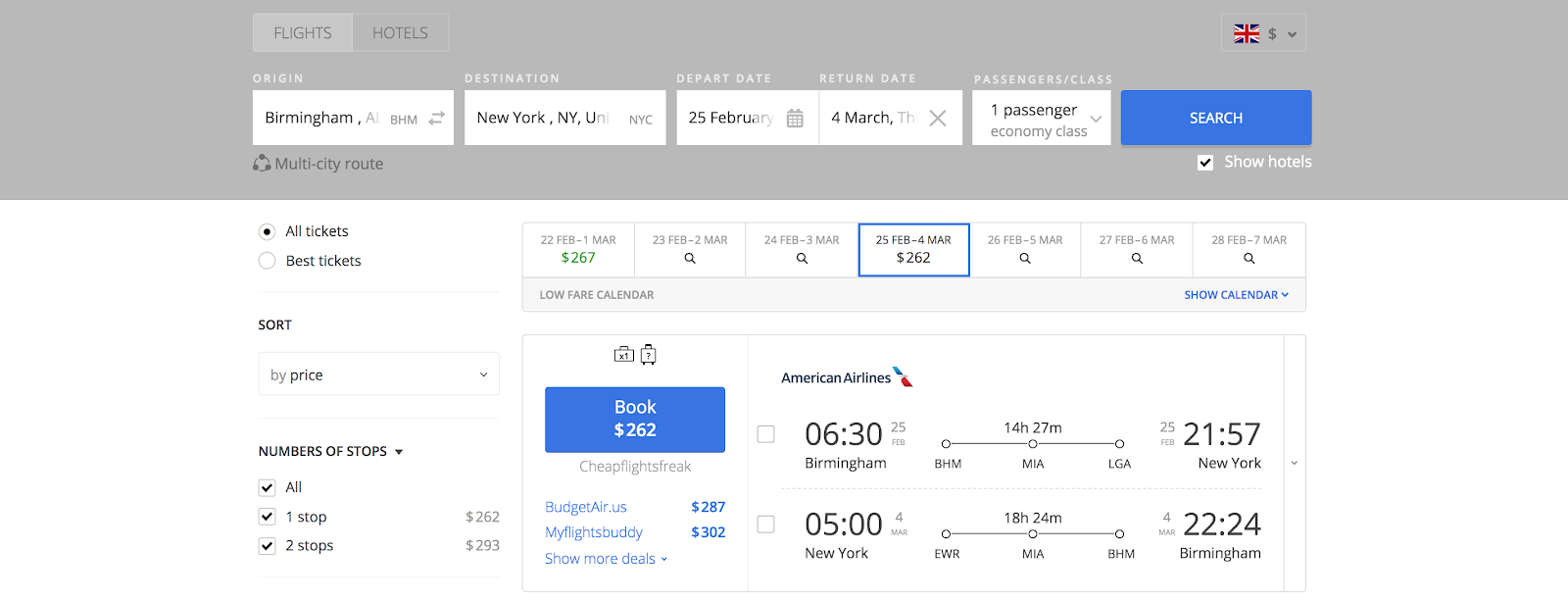Click the search icon under 23 Feb–2 Mar
Image resolution: width=1568 pixels, height=600 pixels.
tap(690, 259)
